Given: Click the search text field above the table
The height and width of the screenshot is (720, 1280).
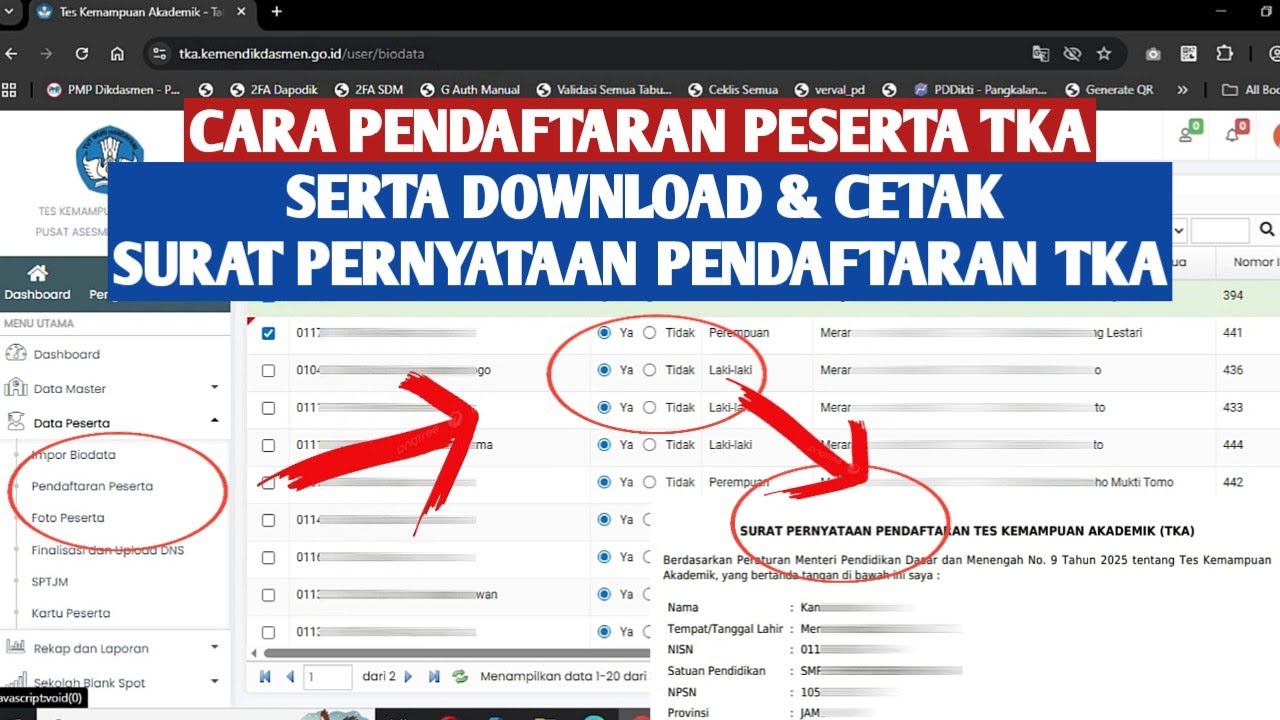Looking at the screenshot, I should pos(1220,231).
